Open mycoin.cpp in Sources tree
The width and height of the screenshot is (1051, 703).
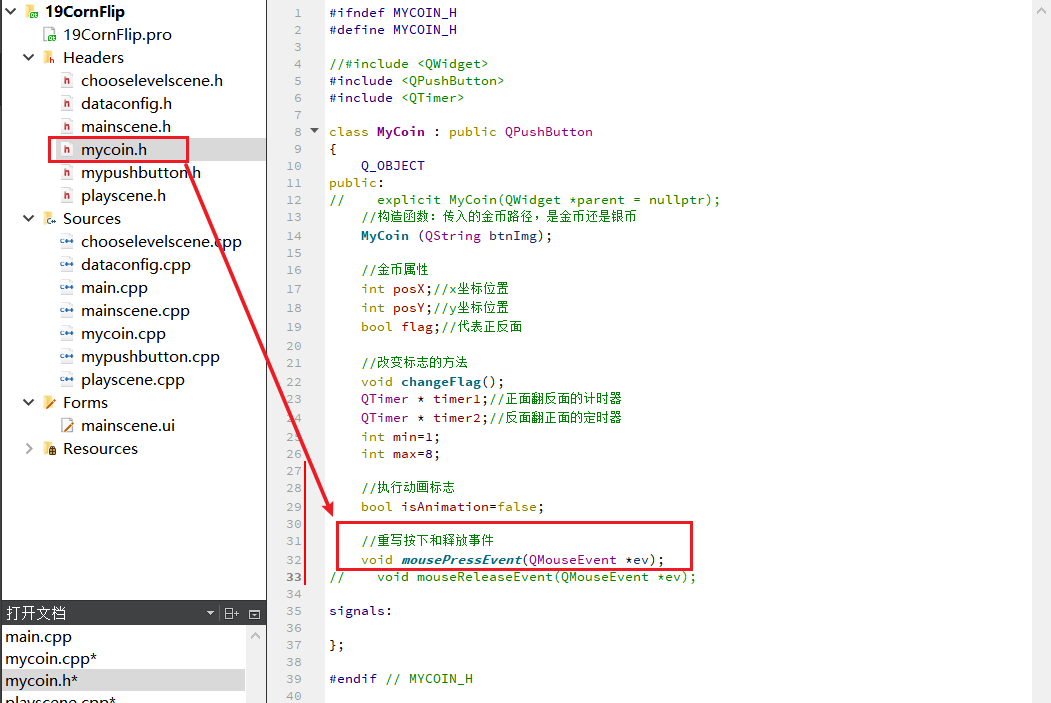[x=123, y=334]
